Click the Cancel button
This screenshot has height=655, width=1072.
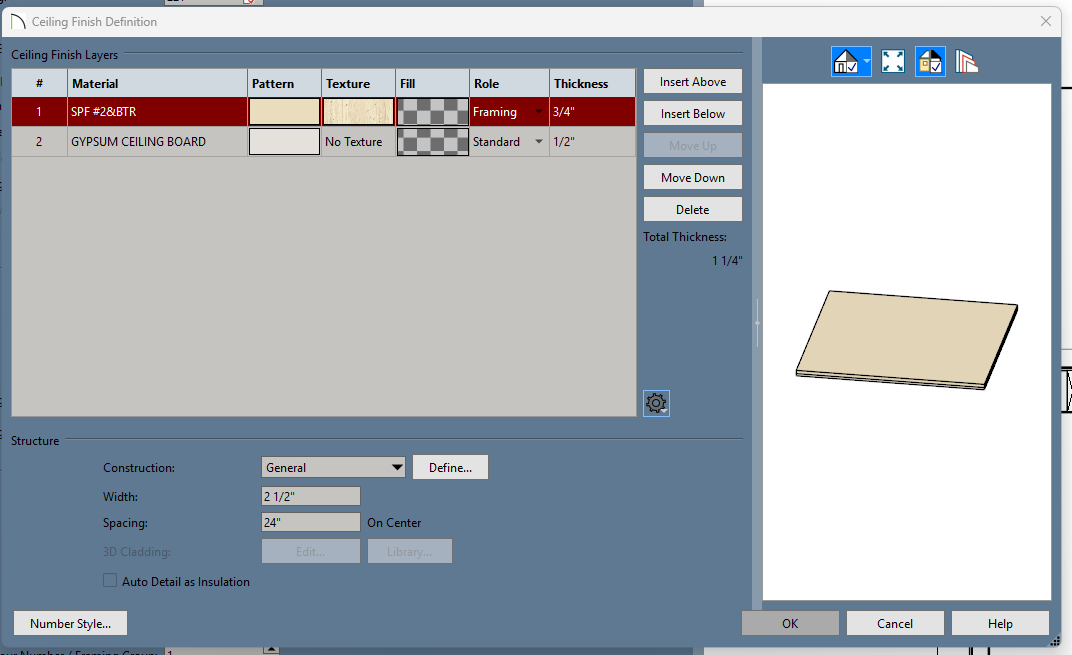tap(895, 623)
